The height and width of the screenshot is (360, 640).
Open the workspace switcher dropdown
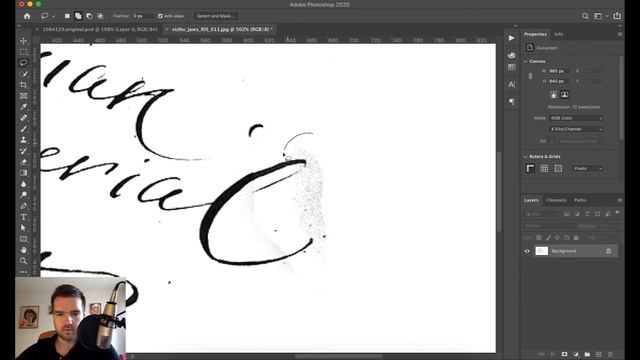600,16
